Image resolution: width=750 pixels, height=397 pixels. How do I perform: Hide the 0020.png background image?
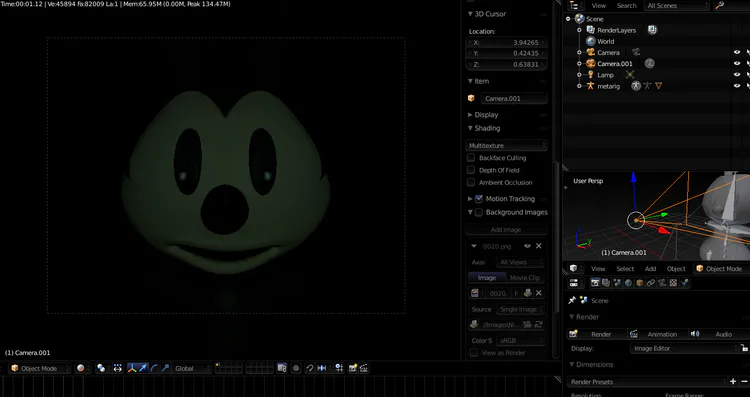pyautogui.click(x=527, y=246)
